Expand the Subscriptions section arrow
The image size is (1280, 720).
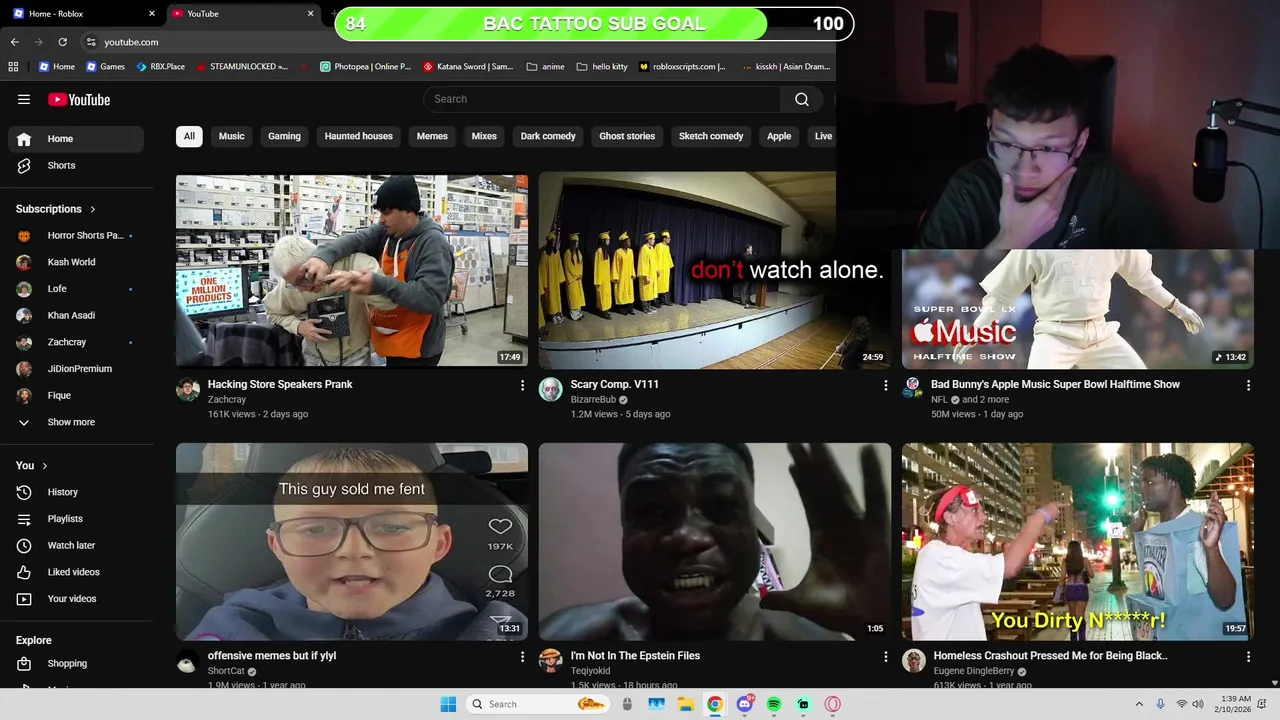pyautogui.click(x=92, y=209)
